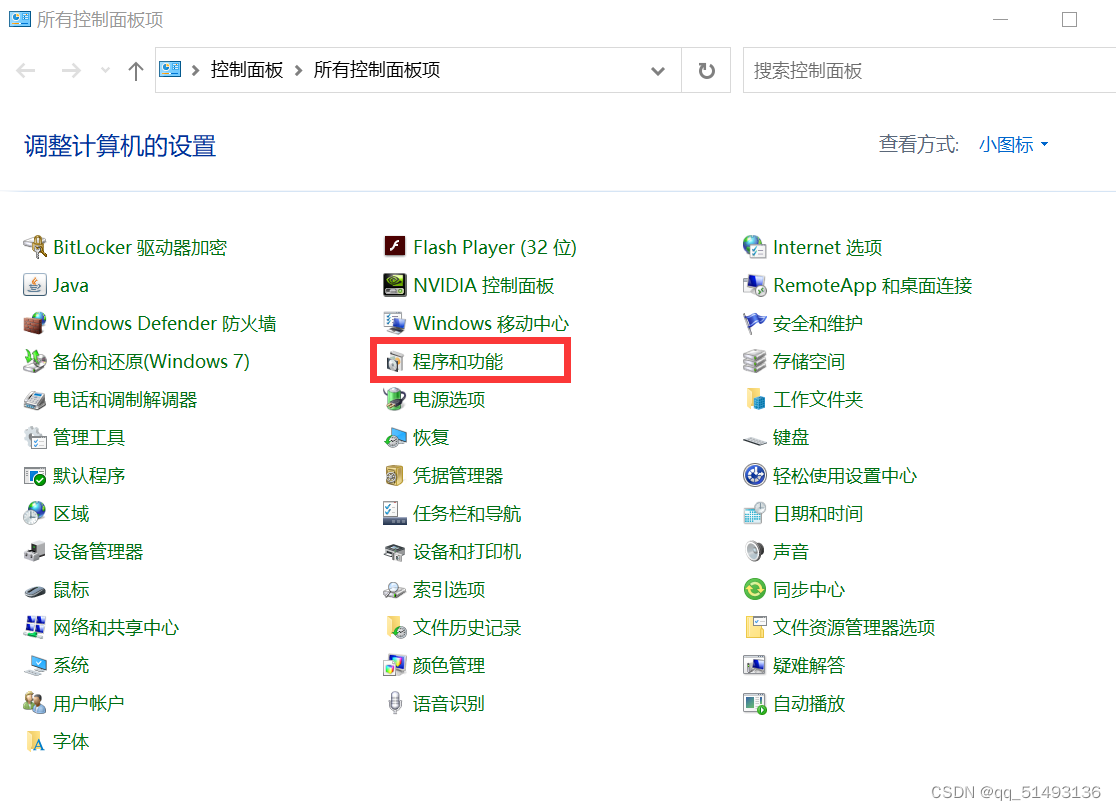Open recent locations dropdown arrow
1116x810 pixels.
point(105,70)
